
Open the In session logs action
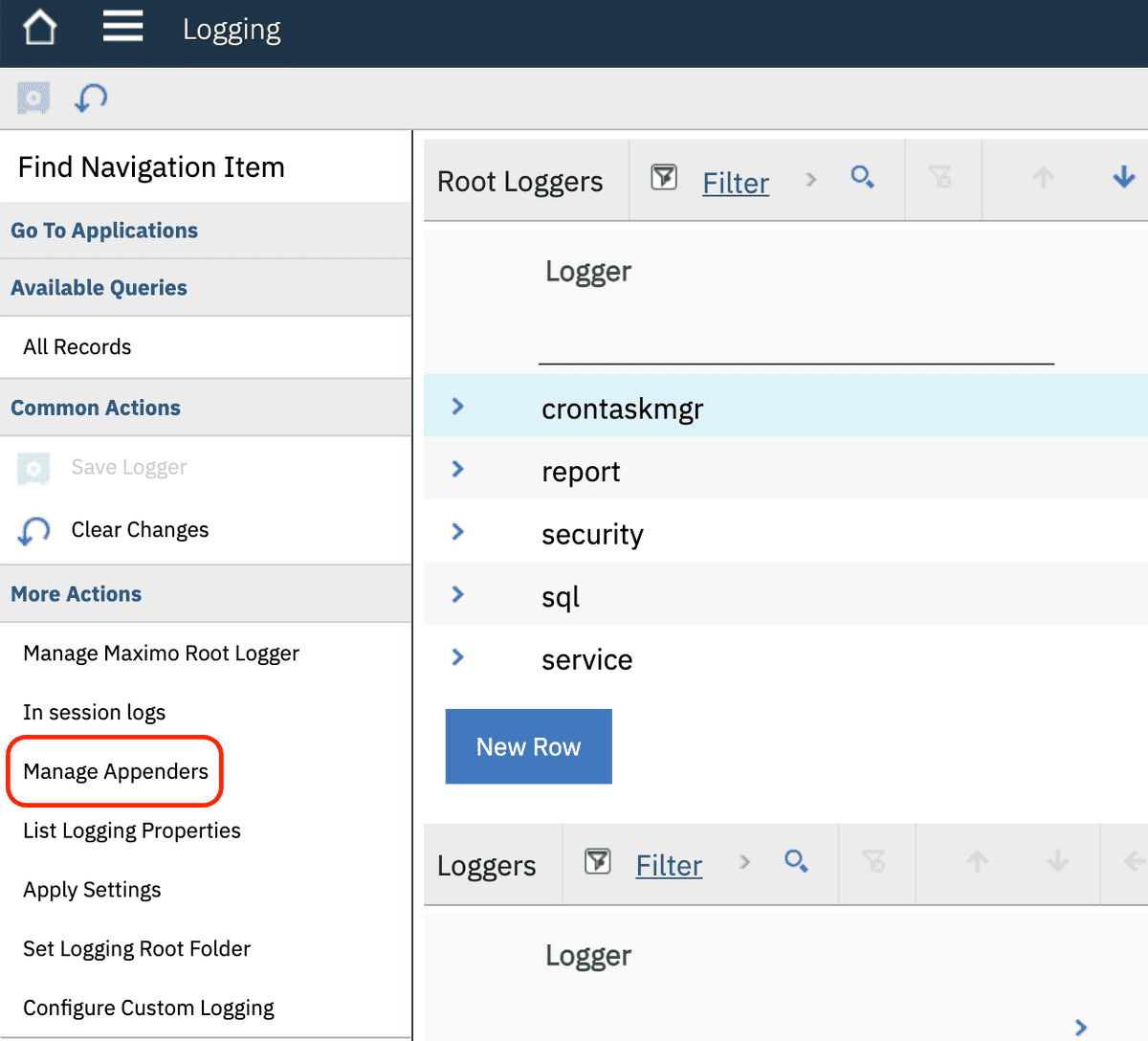click(x=94, y=712)
